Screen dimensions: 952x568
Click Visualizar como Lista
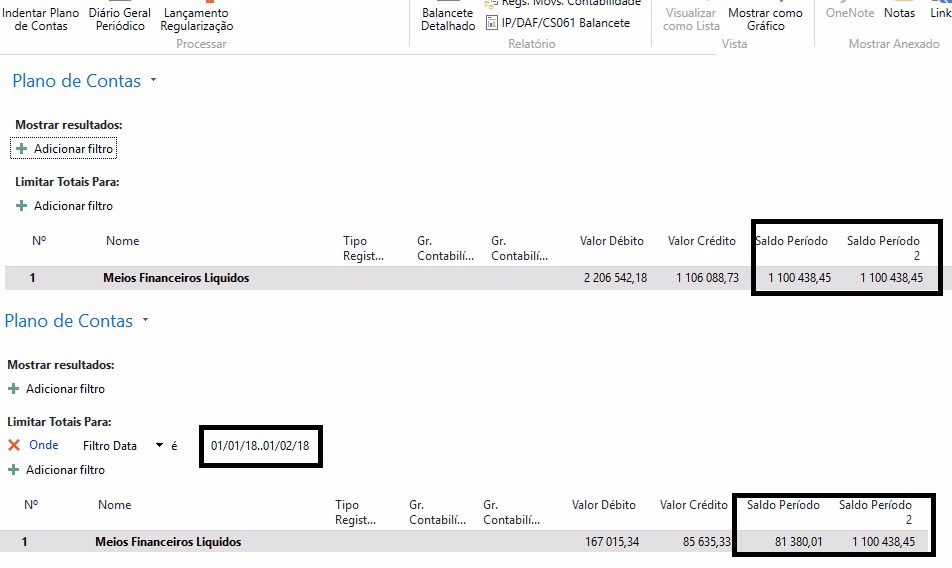click(x=692, y=19)
